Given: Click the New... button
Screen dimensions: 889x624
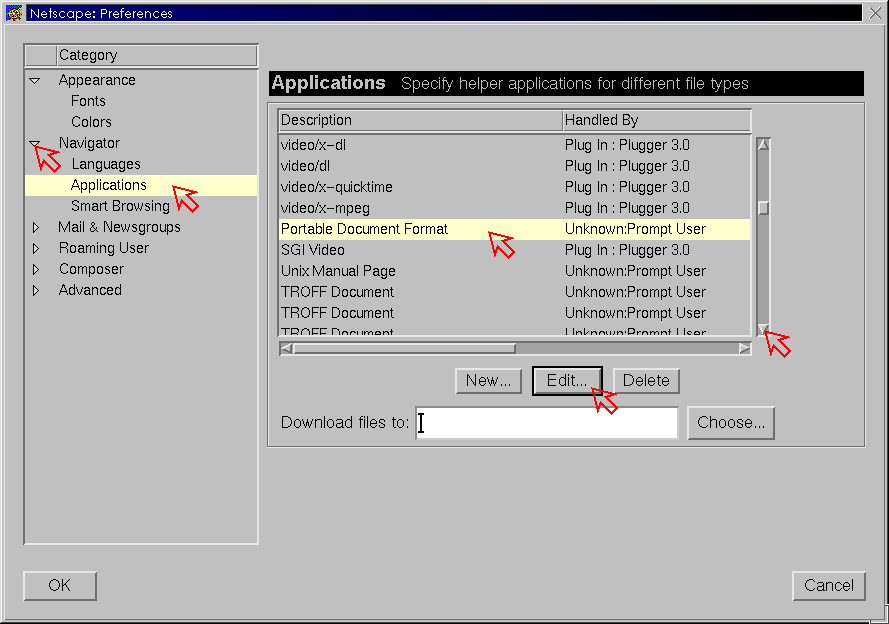Looking at the screenshot, I should 488,381.
